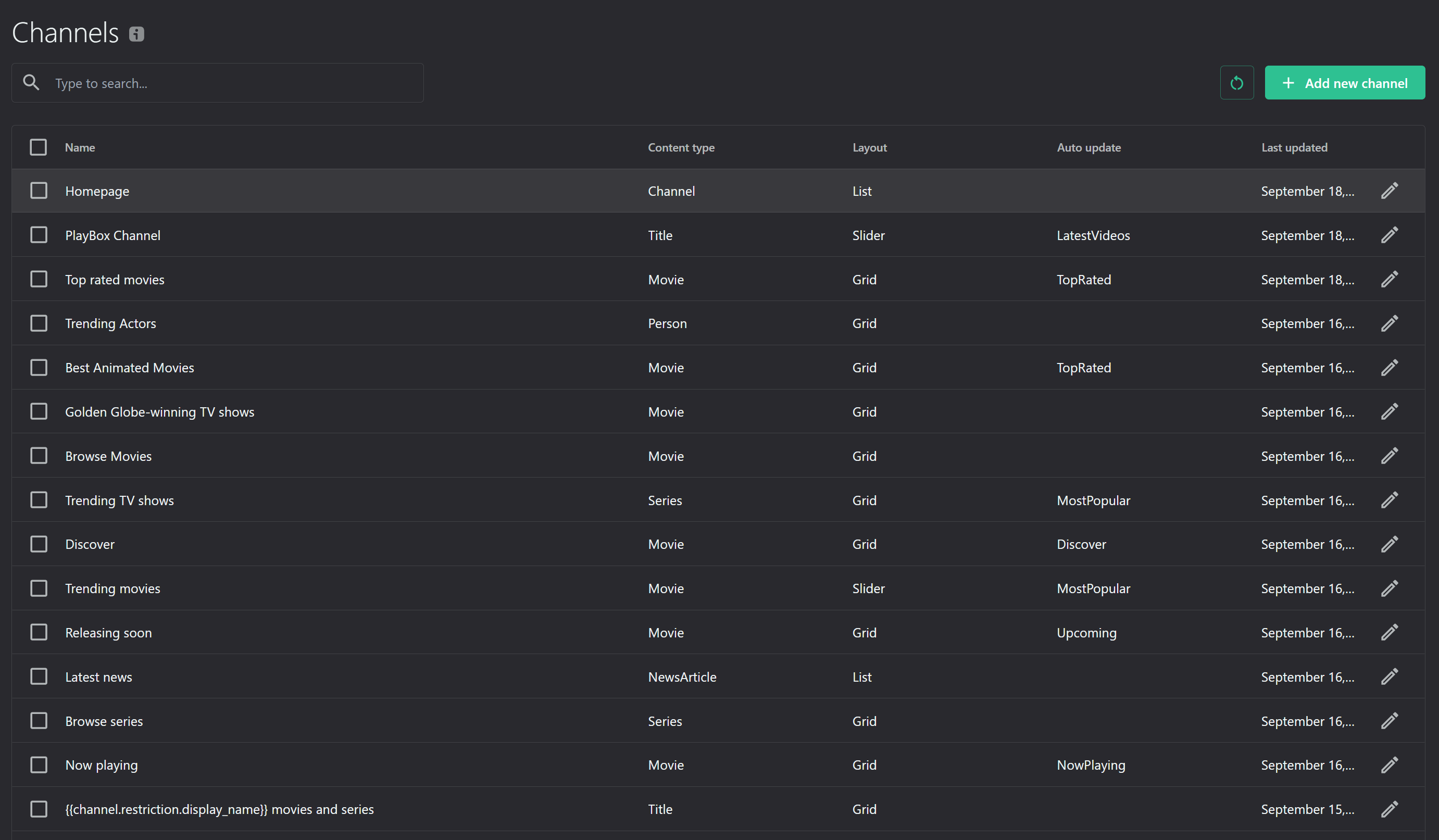Check the Trending Actors checkbox

tap(38, 323)
